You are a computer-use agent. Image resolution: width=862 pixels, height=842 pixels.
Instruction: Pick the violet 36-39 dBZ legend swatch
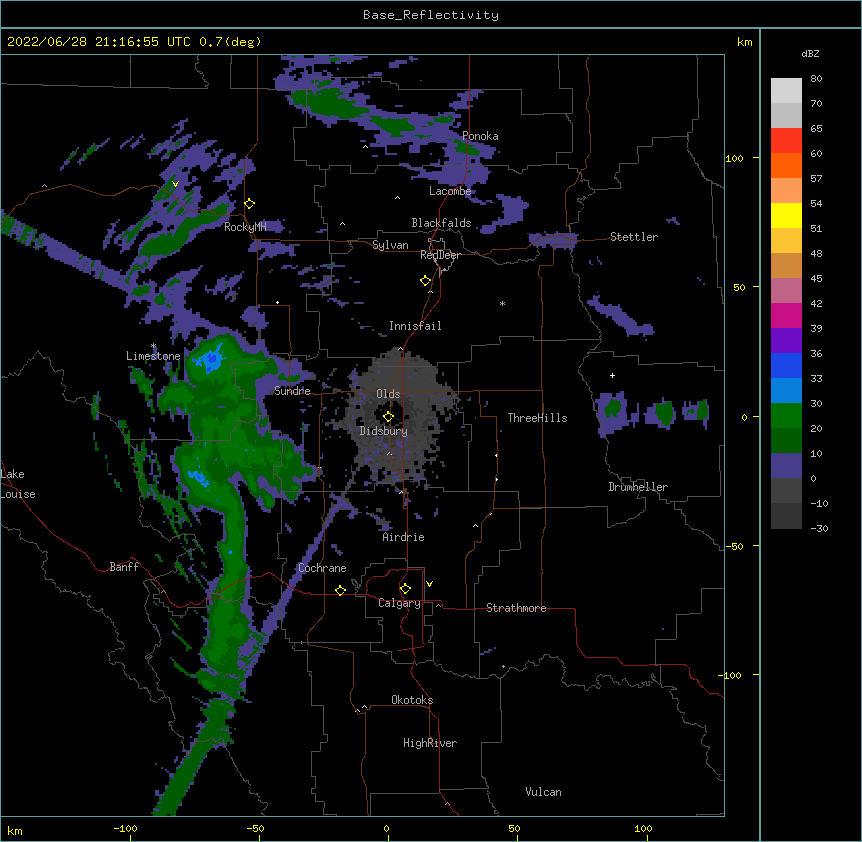pos(786,341)
